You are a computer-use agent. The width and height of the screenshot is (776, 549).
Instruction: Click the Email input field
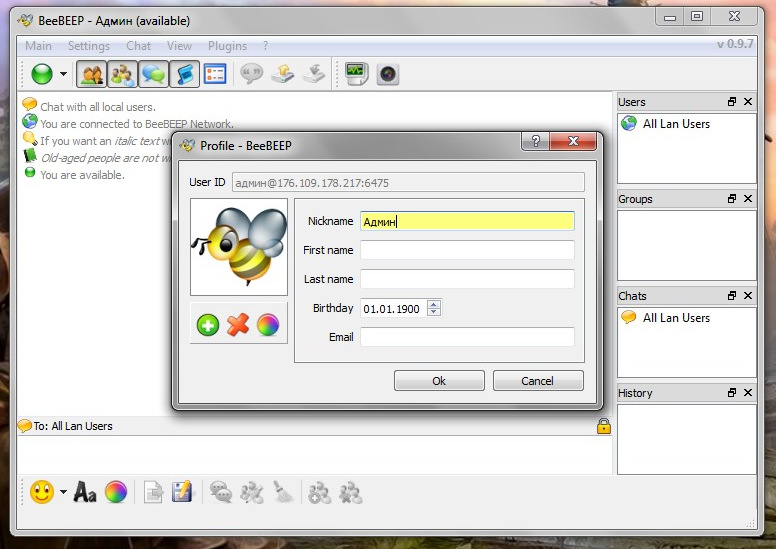467,337
